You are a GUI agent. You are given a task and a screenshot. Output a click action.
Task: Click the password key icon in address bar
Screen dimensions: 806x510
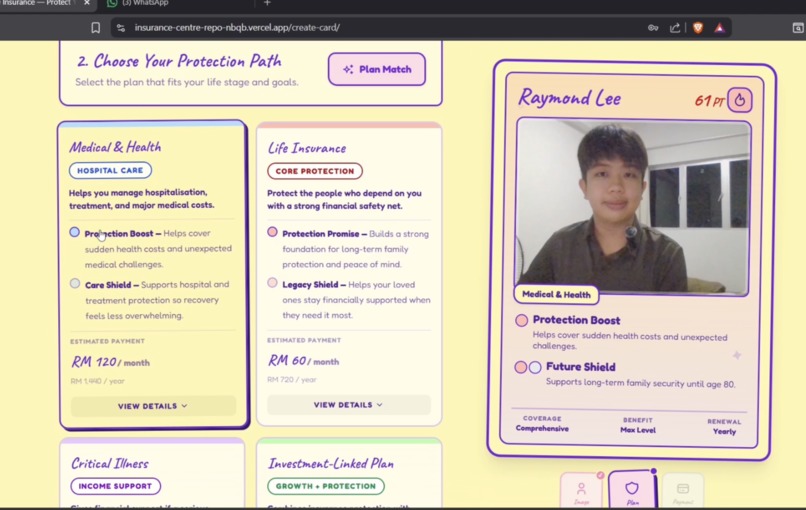(x=653, y=28)
